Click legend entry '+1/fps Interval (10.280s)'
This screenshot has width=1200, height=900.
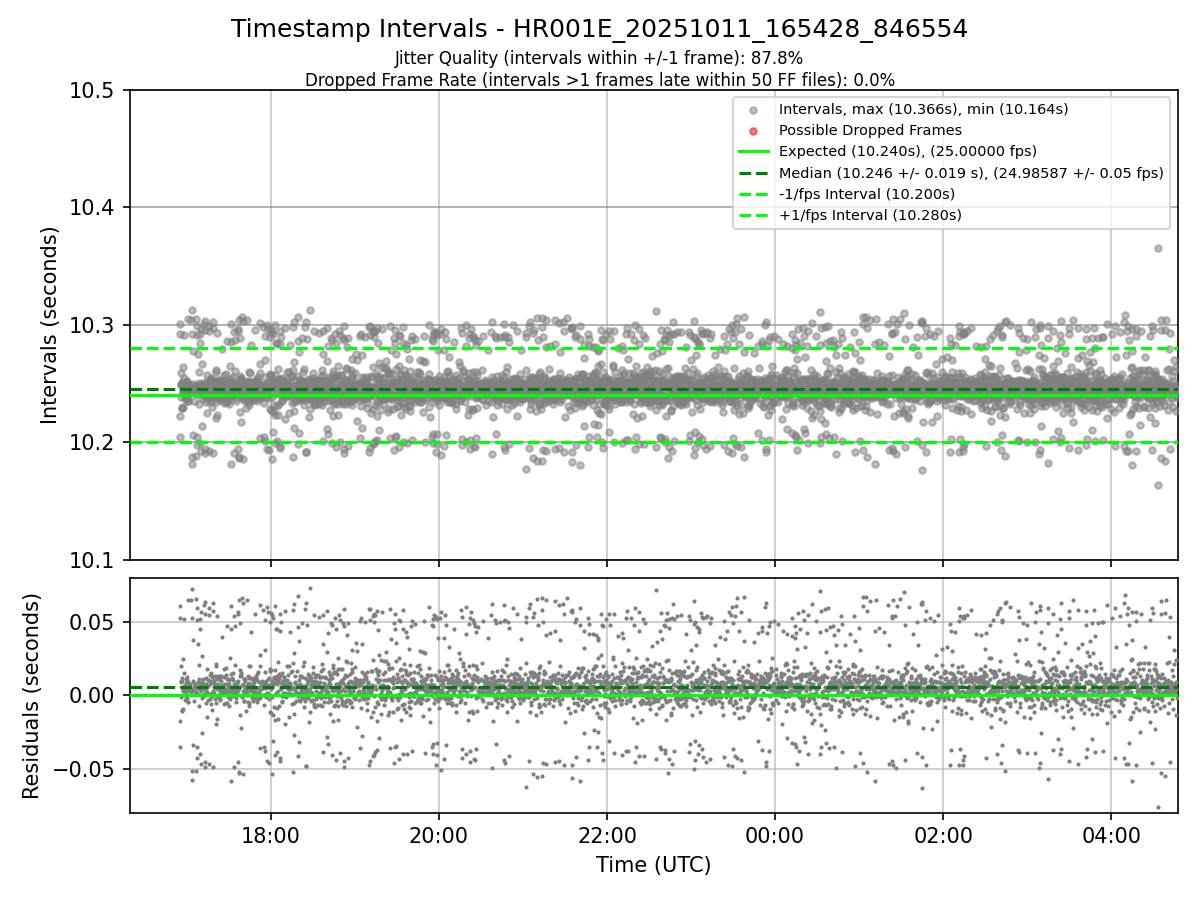(x=870, y=214)
